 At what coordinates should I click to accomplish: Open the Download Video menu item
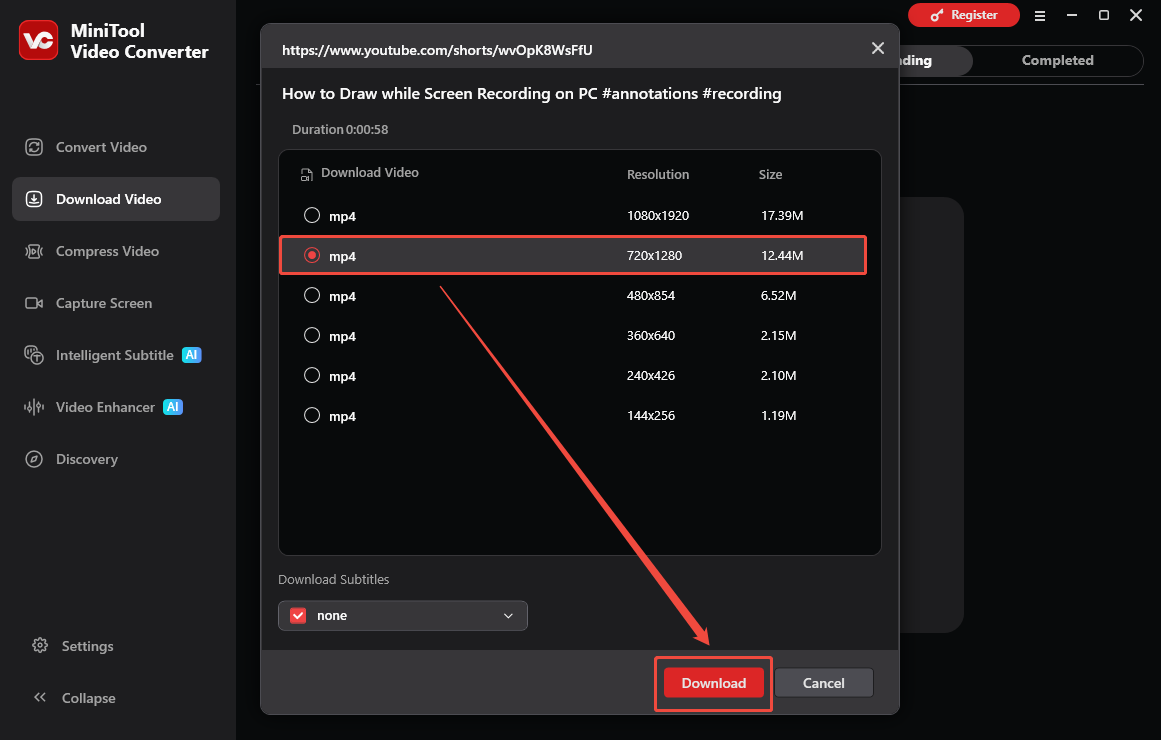click(116, 199)
